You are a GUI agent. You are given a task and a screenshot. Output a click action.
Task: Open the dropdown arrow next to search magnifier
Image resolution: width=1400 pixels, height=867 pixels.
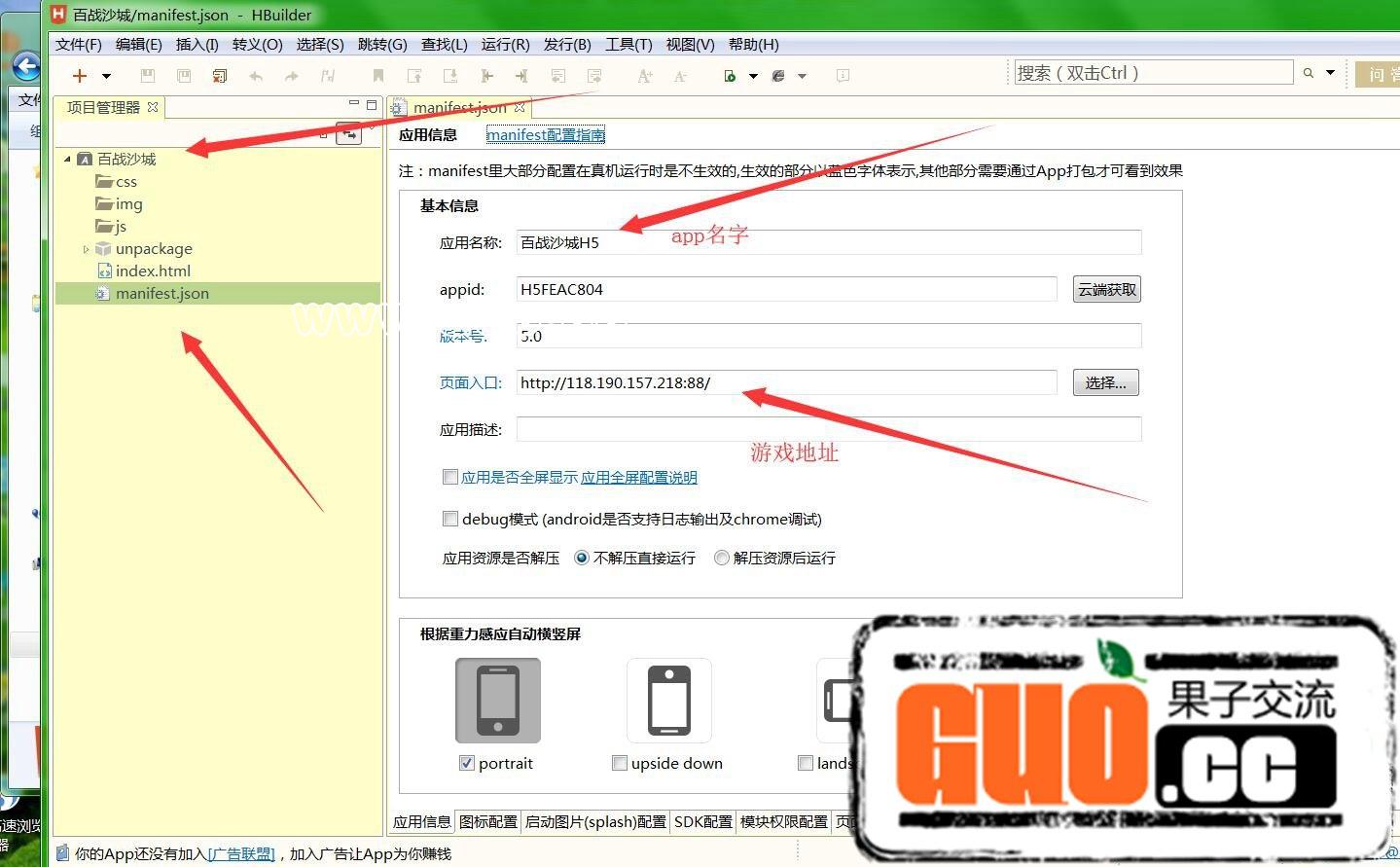tap(1331, 72)
